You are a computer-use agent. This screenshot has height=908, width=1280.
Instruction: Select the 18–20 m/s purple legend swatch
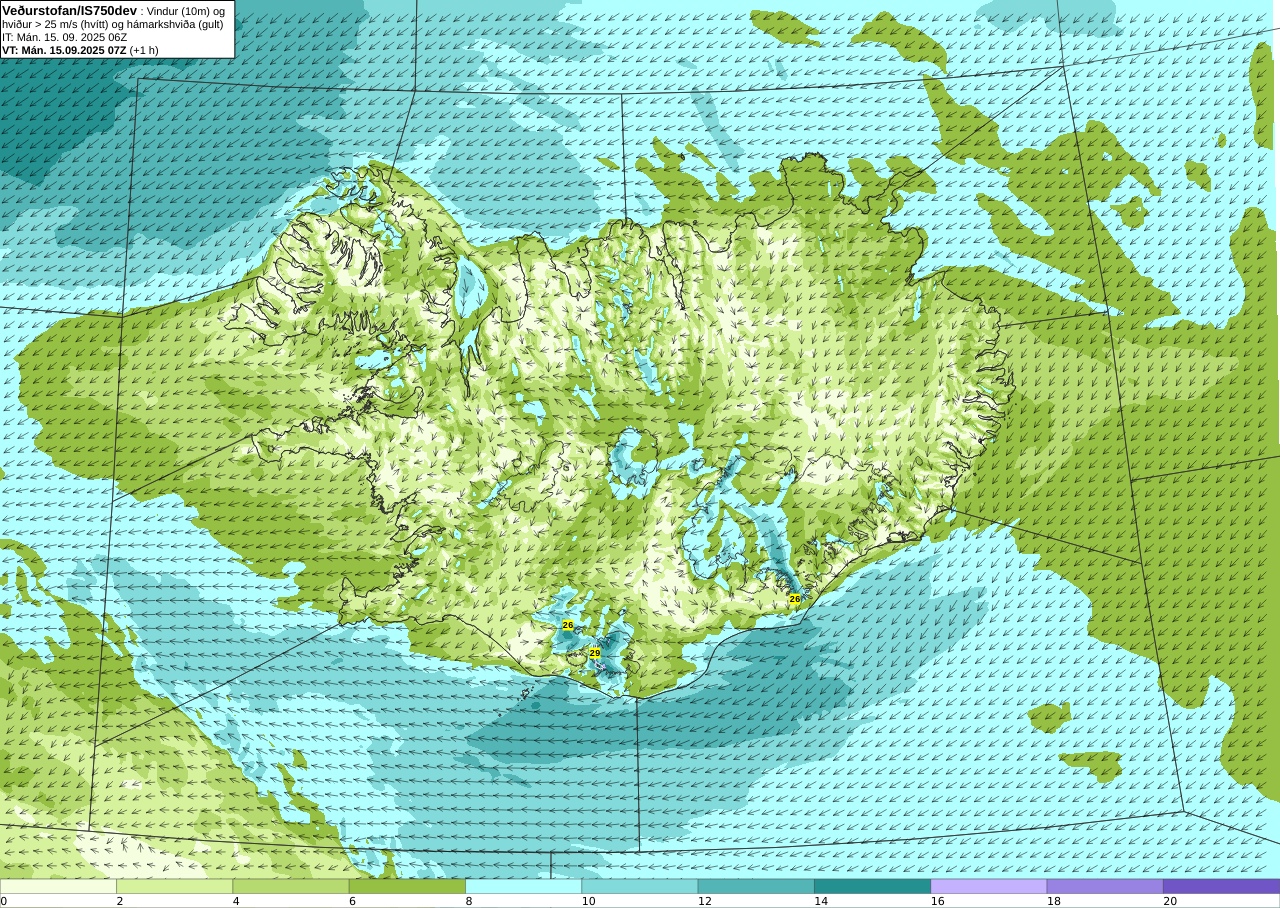pyautogui.click(x=1105, y=886)
